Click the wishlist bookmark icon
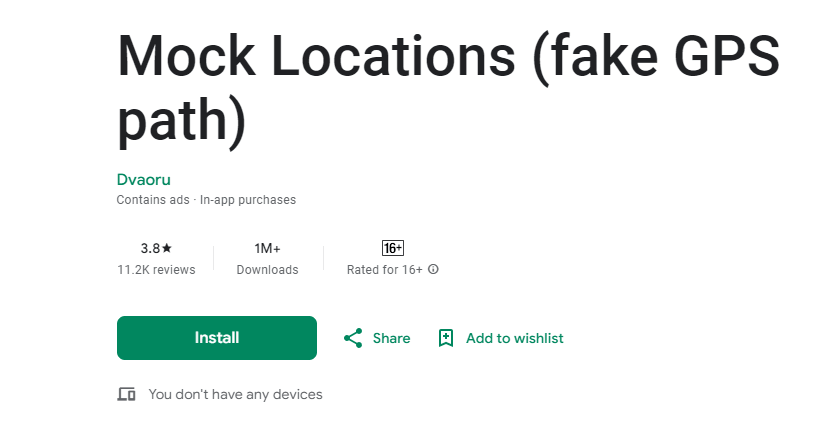The width and height of the screenshot is (834, 430). pos(446,338)
